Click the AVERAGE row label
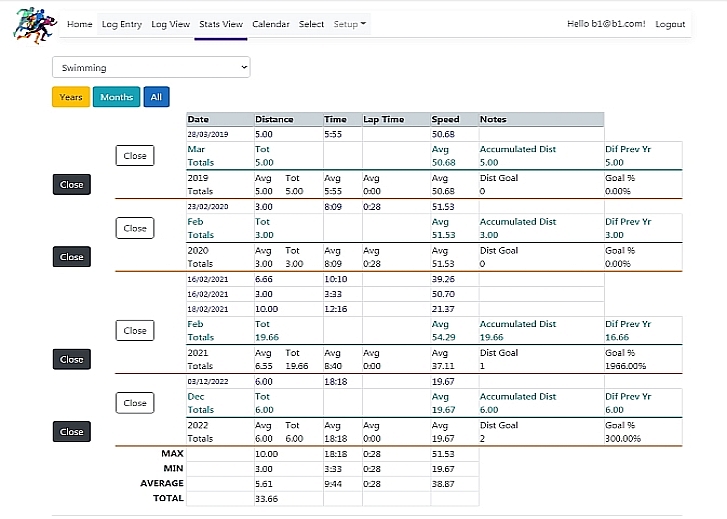Screen dimensions: 727x519 pos(162,483)
